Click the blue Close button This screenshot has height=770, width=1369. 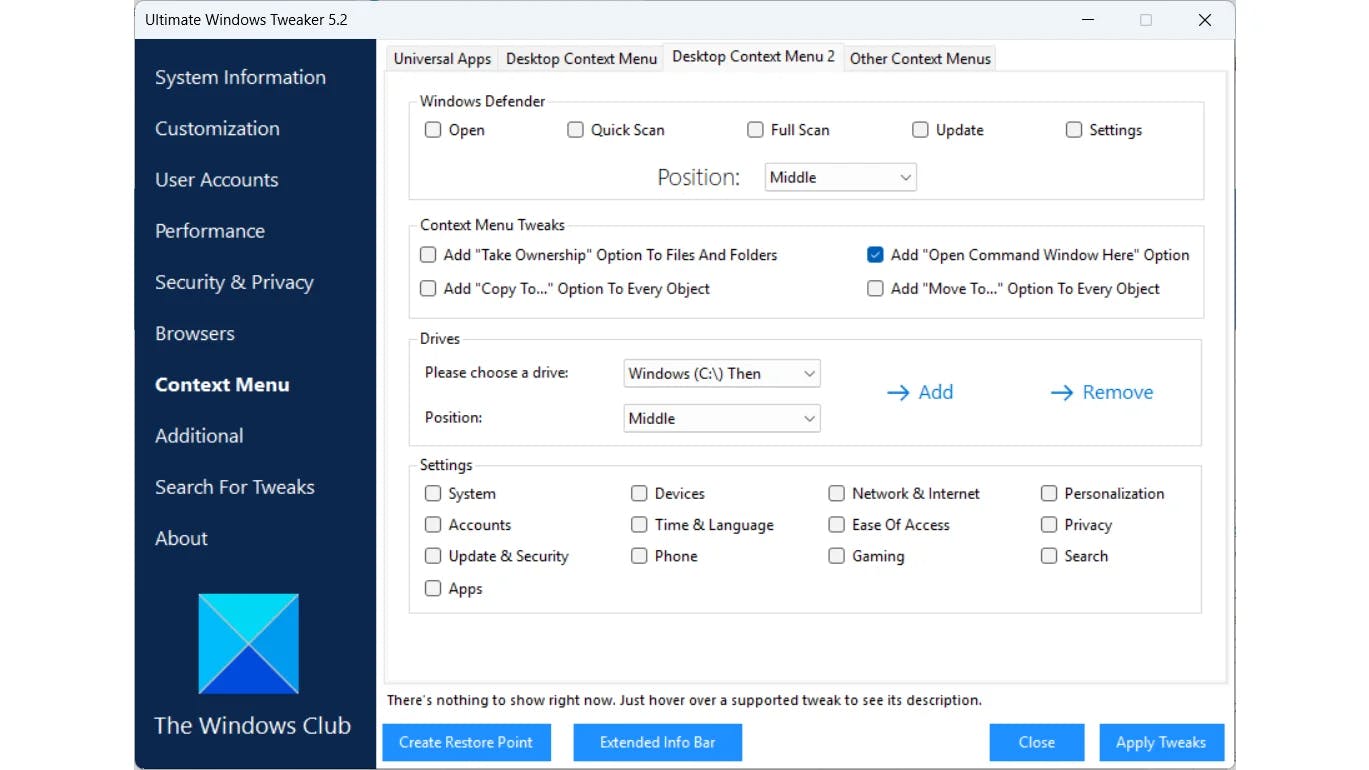(1037, 742)
